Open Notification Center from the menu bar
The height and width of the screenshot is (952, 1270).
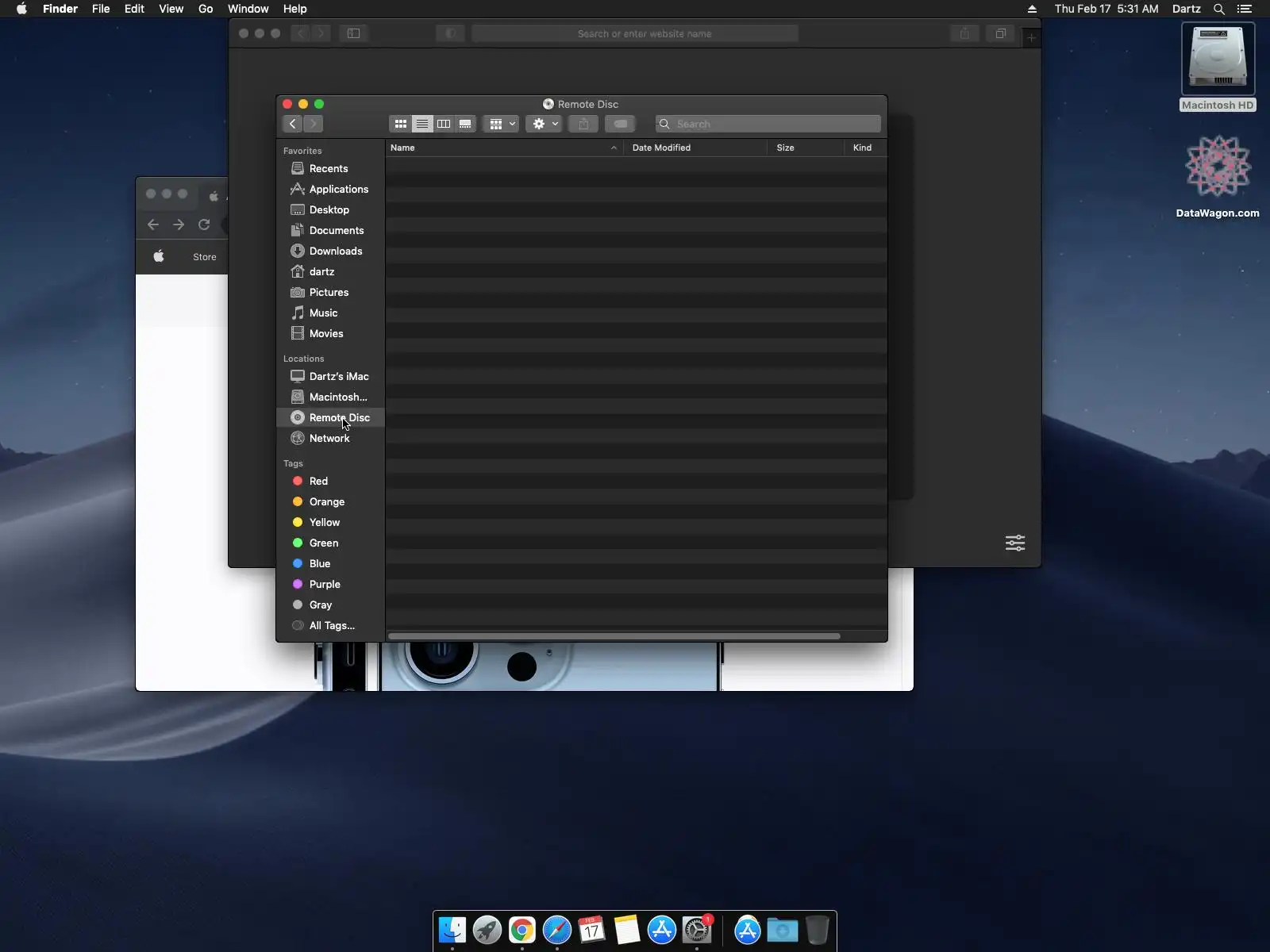[x=1245, y=9]
